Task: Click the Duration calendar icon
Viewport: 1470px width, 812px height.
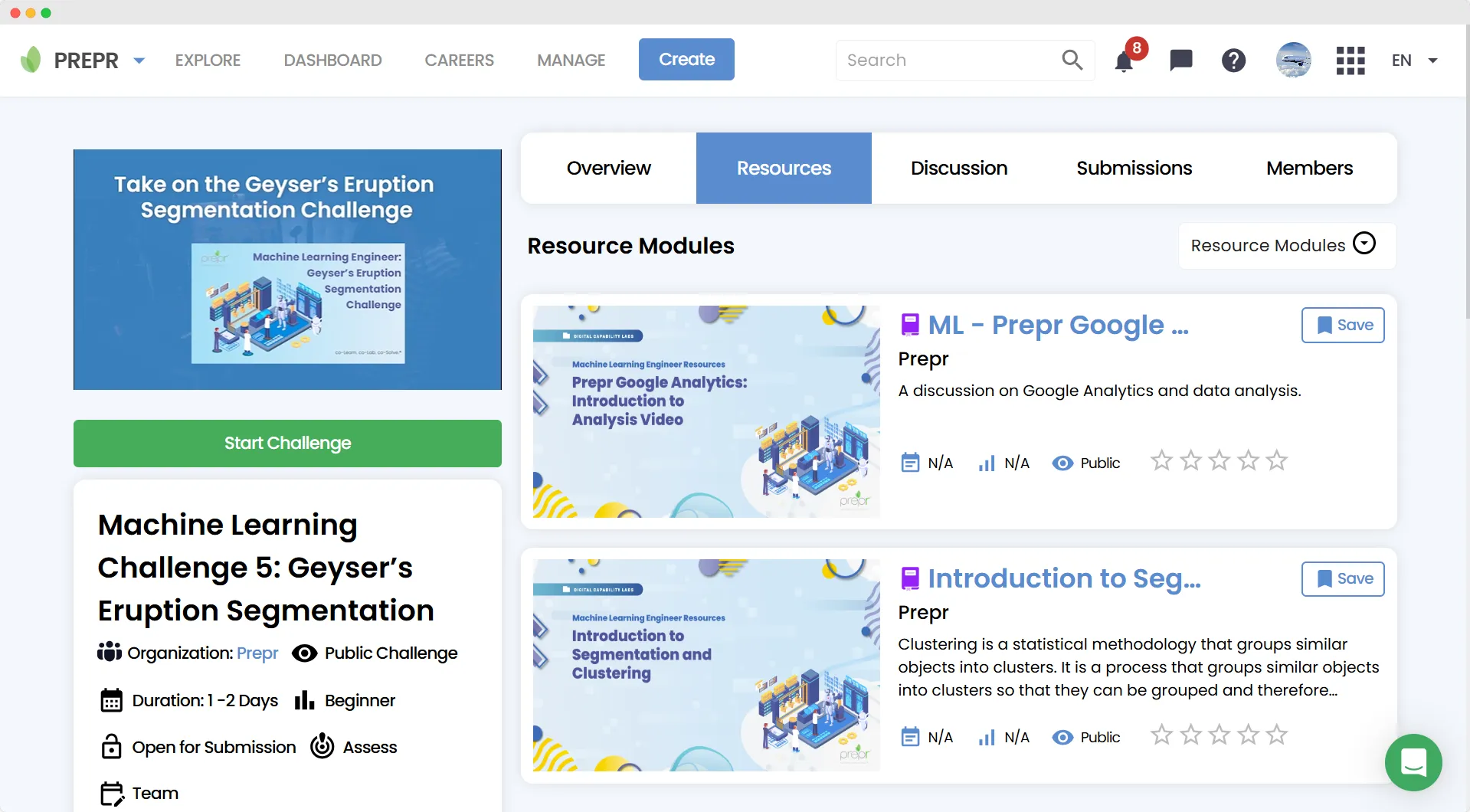Action: [x=112, y=700]
